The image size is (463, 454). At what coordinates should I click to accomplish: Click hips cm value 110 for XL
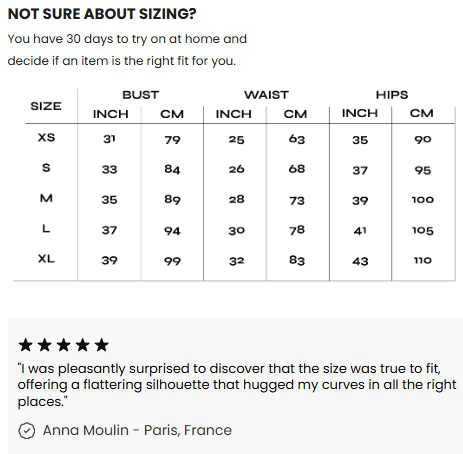[423, 260]
